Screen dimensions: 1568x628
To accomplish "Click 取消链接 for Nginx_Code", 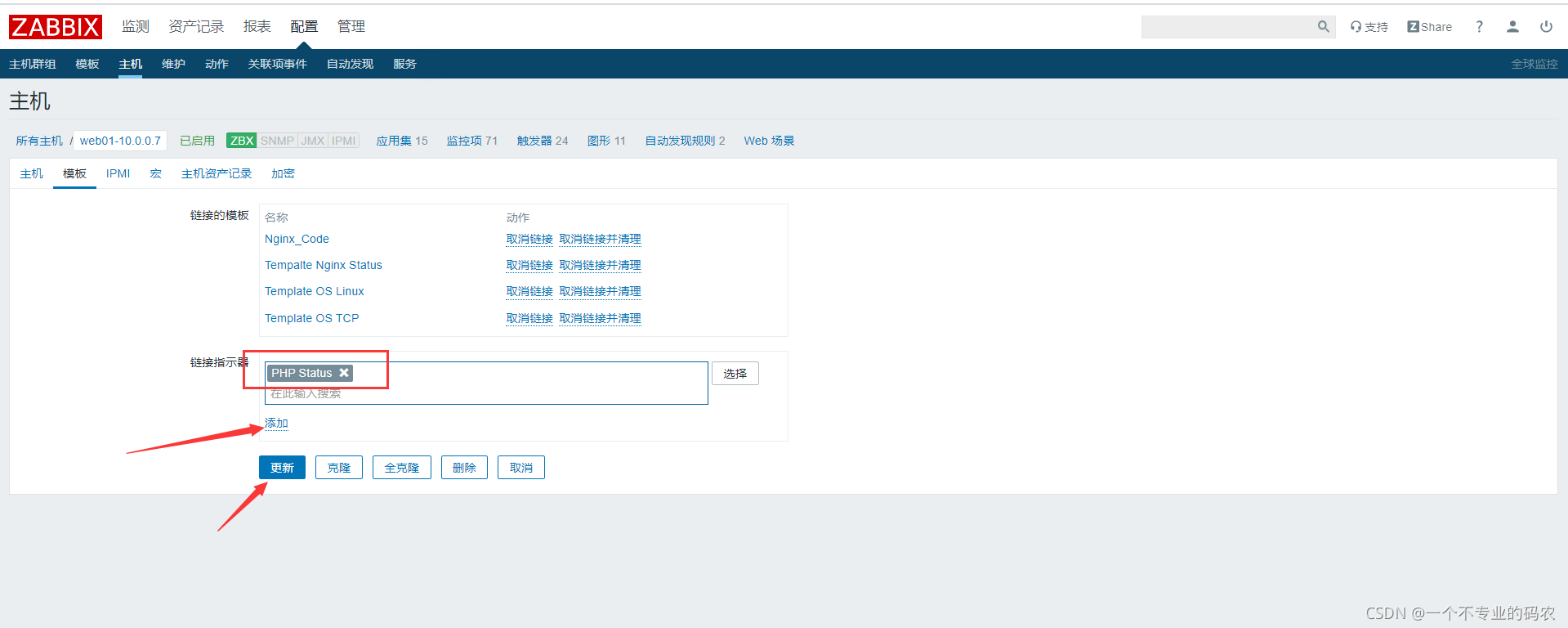I will (529, 239).
